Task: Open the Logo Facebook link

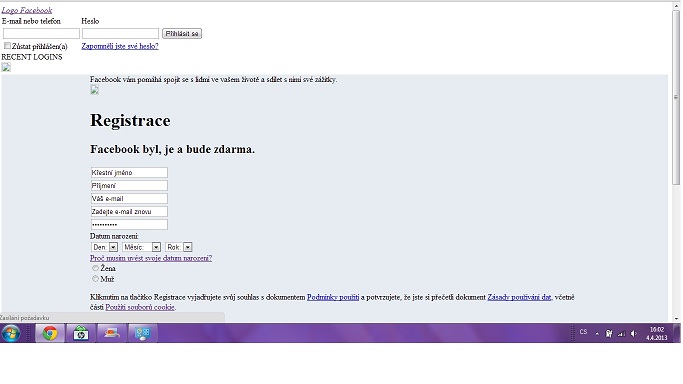Action: [27, 10]
